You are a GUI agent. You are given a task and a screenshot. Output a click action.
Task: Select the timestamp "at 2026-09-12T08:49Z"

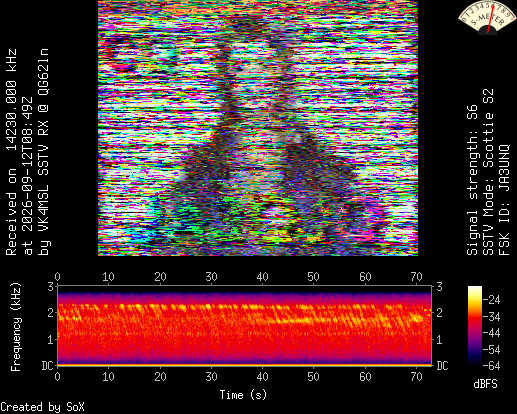(x=27, y=176)
